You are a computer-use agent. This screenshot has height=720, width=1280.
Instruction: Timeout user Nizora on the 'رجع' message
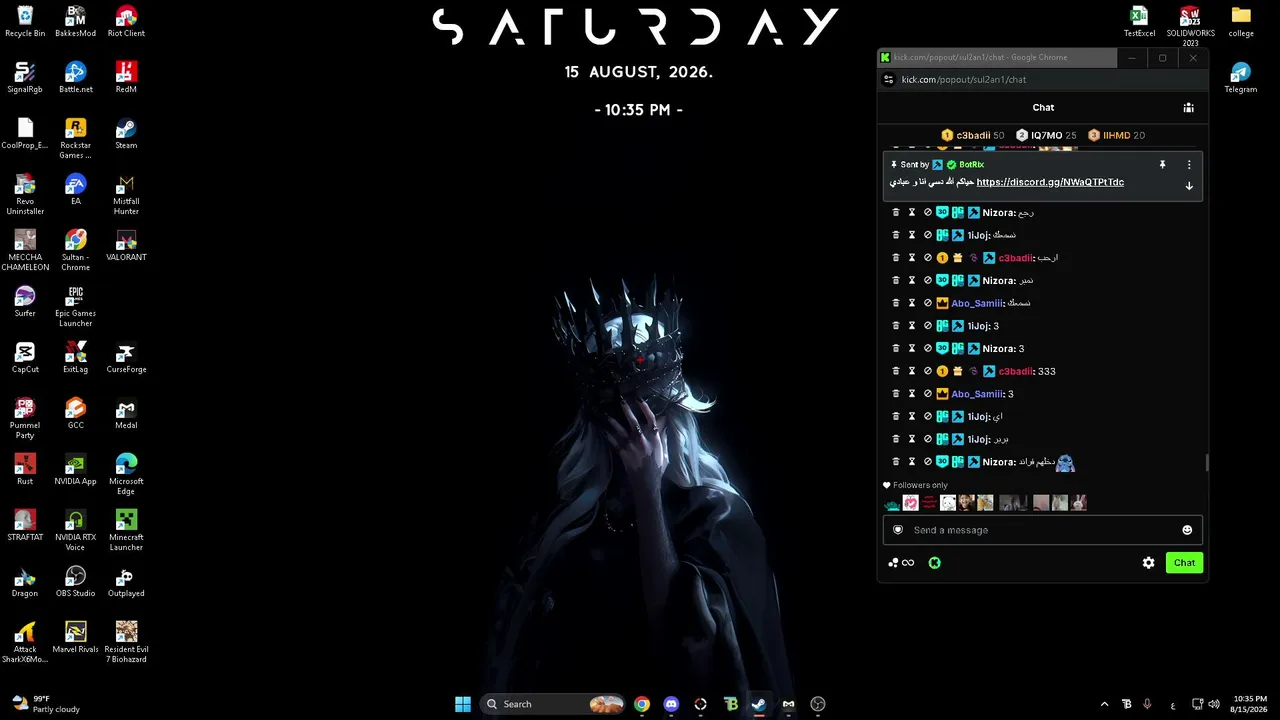coord(912,212)
